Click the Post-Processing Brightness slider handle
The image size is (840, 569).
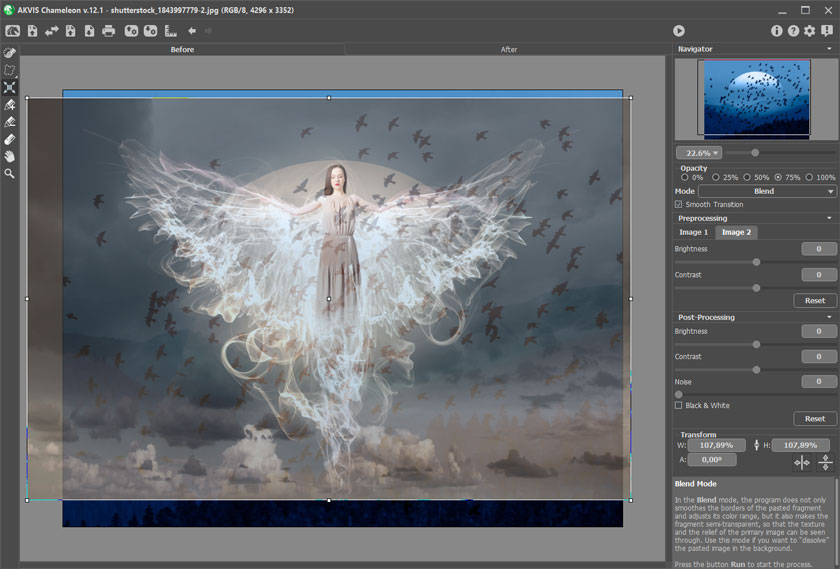(756, 345)
